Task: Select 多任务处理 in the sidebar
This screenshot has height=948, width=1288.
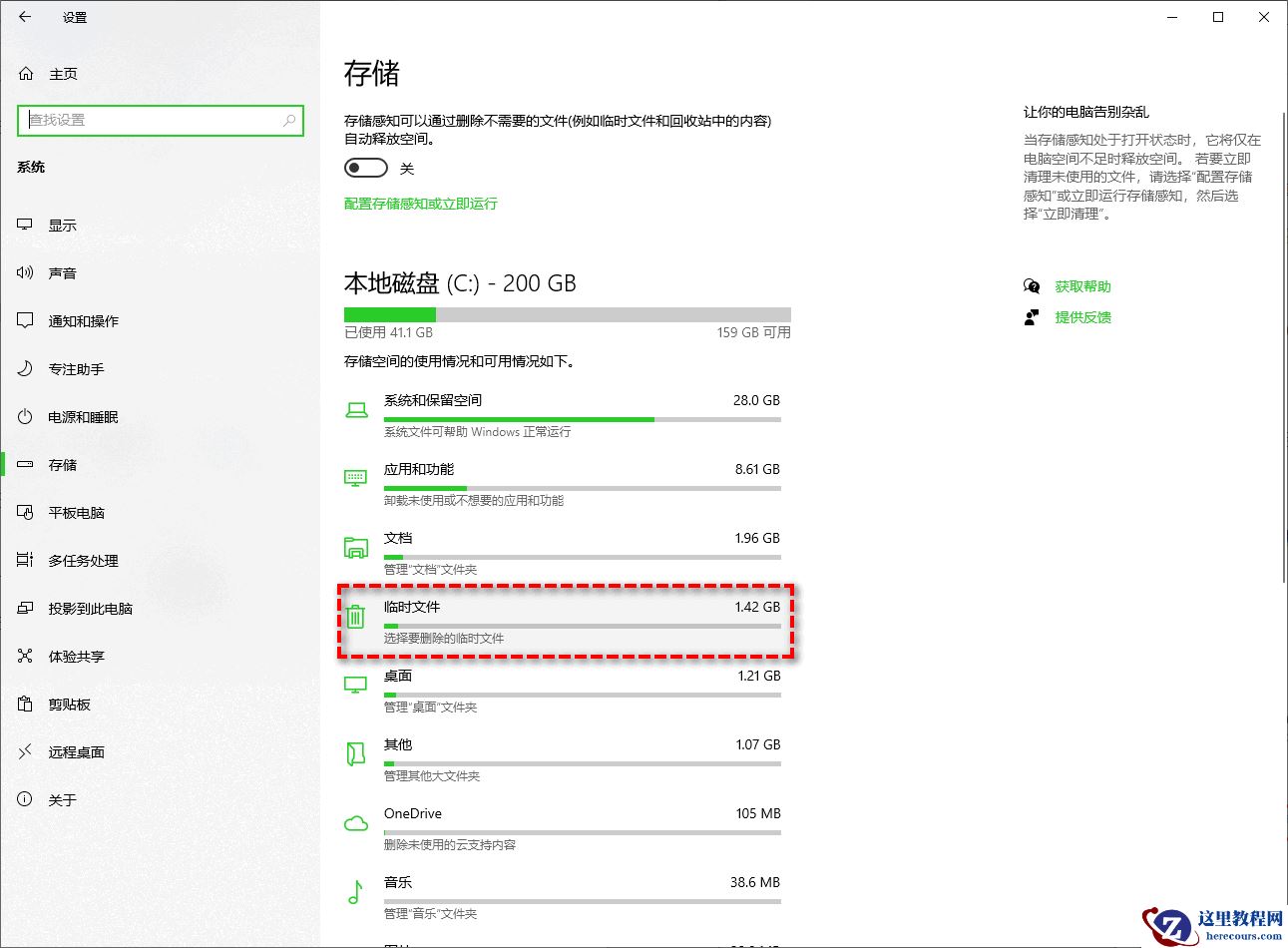Action: [24, 560]
